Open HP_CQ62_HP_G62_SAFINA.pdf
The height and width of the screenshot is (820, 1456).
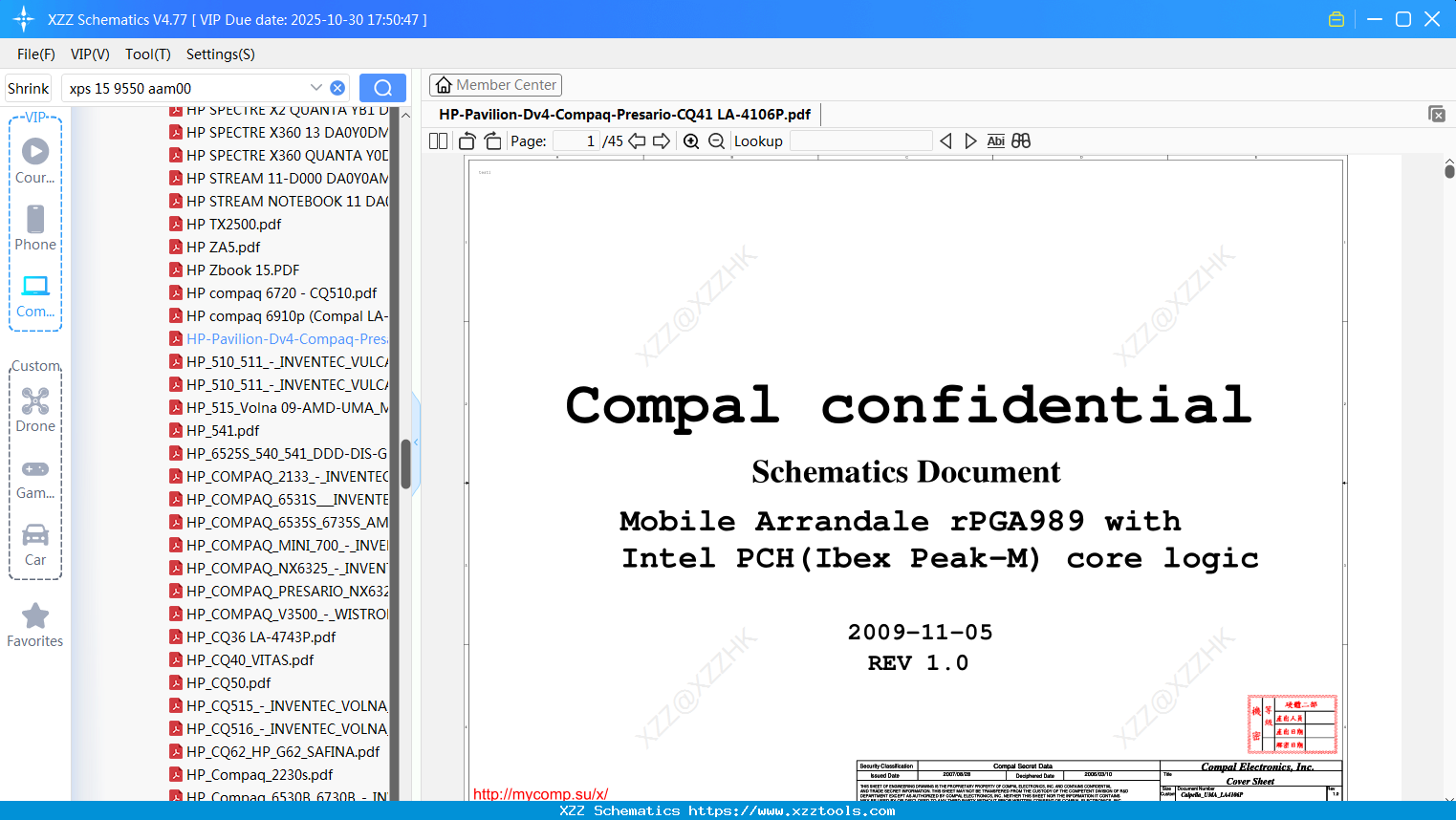click(274, 751)
